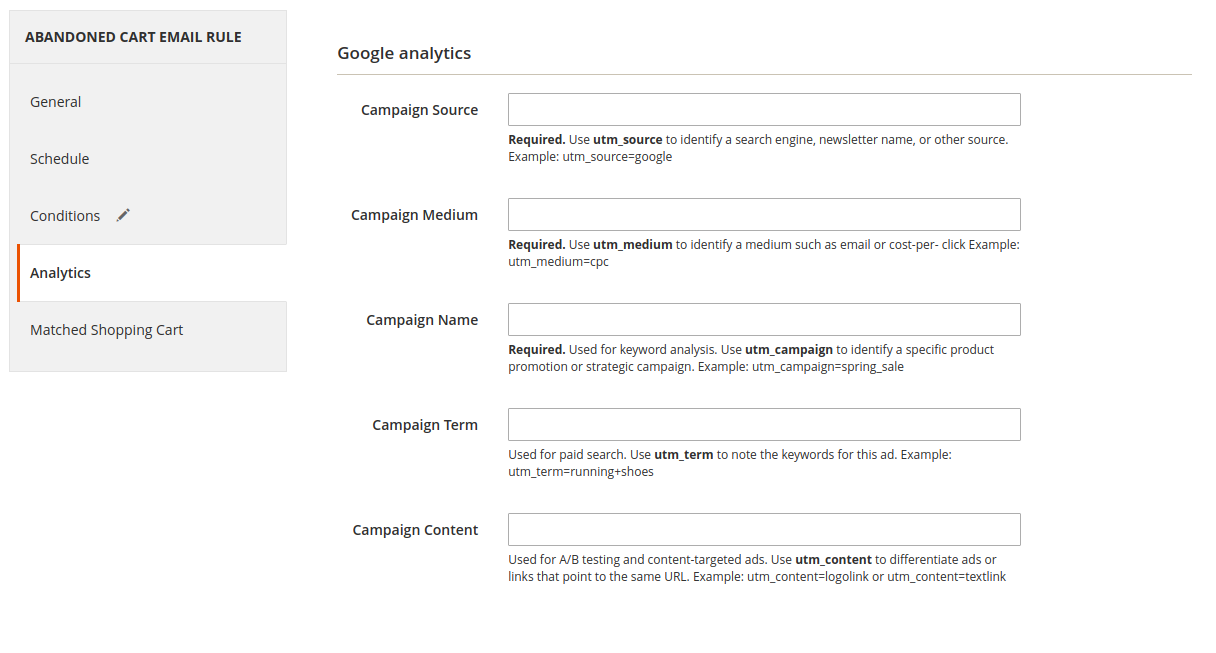Click the utm_source help text

757,148
